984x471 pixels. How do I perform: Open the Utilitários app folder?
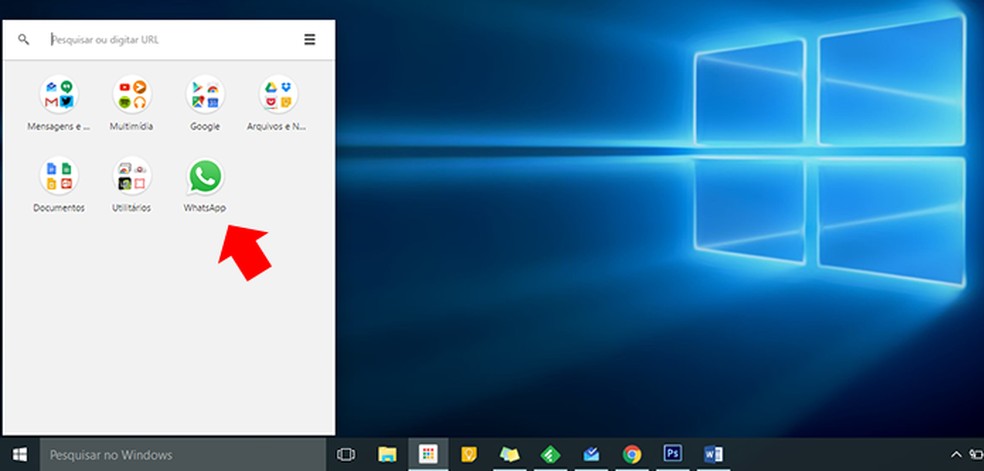coord(132,176)
